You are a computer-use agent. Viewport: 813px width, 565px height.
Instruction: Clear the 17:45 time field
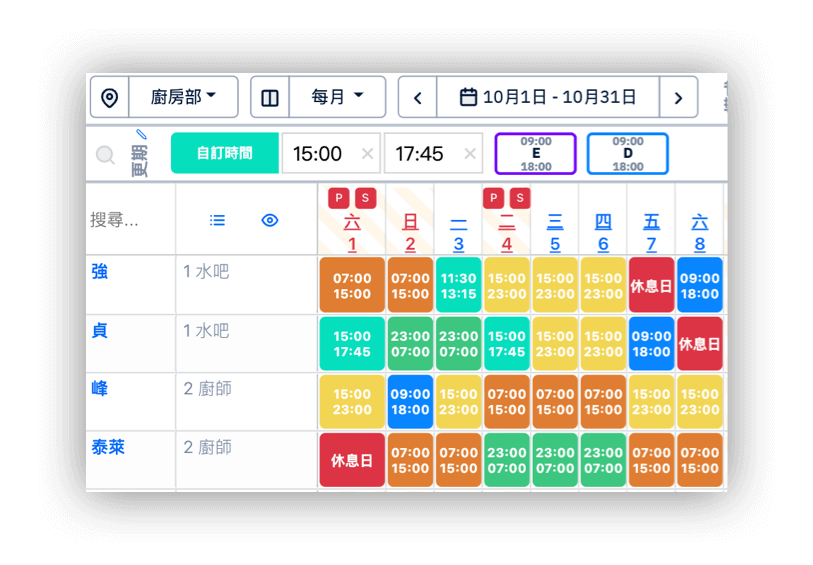click(x=470, y=153)
